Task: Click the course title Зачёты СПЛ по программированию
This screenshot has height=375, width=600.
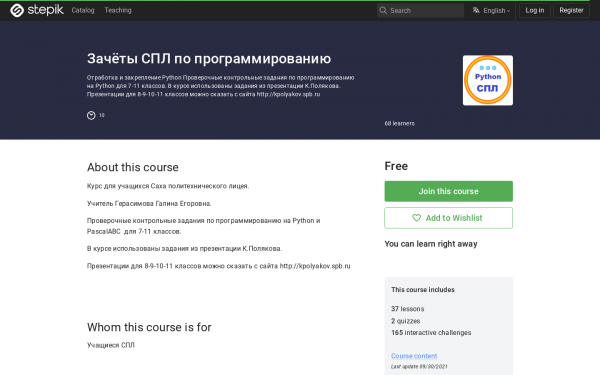Action: [x=209, y=59]
